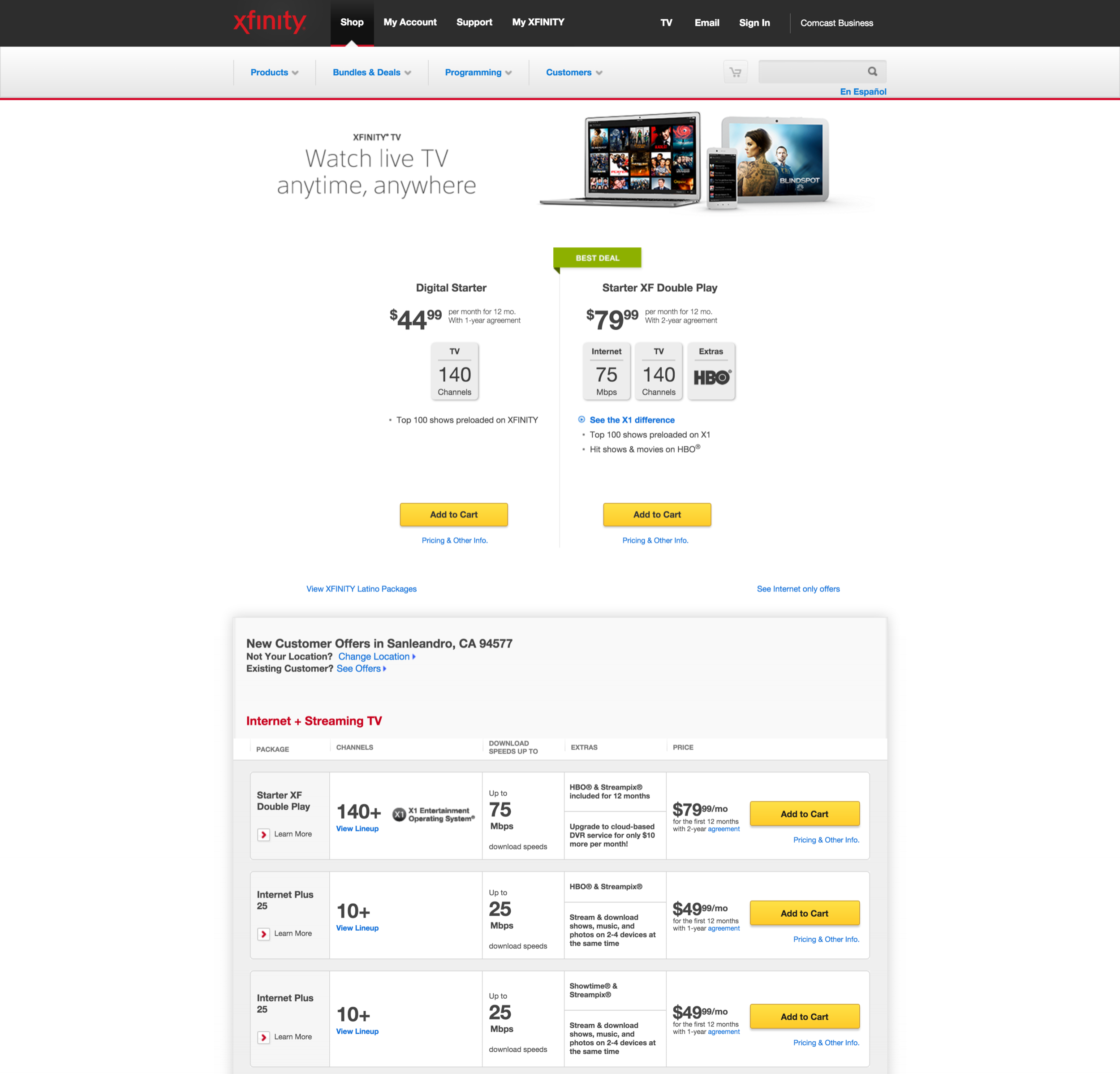Click the circle icon beside See the X1 difference
The width and height of the screenshot is (1120, 1074).
(x=581, y=419)
